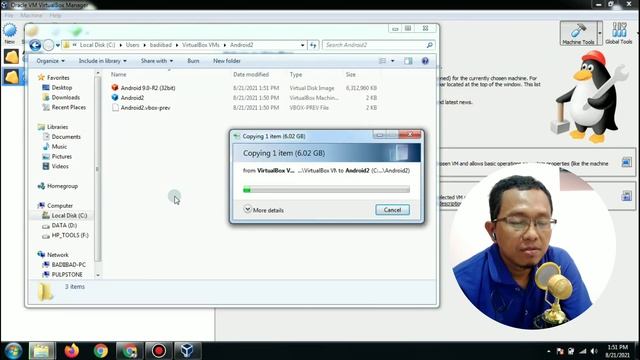
Task: Open recent locations dropdown arrow
Action: point(58,45)
